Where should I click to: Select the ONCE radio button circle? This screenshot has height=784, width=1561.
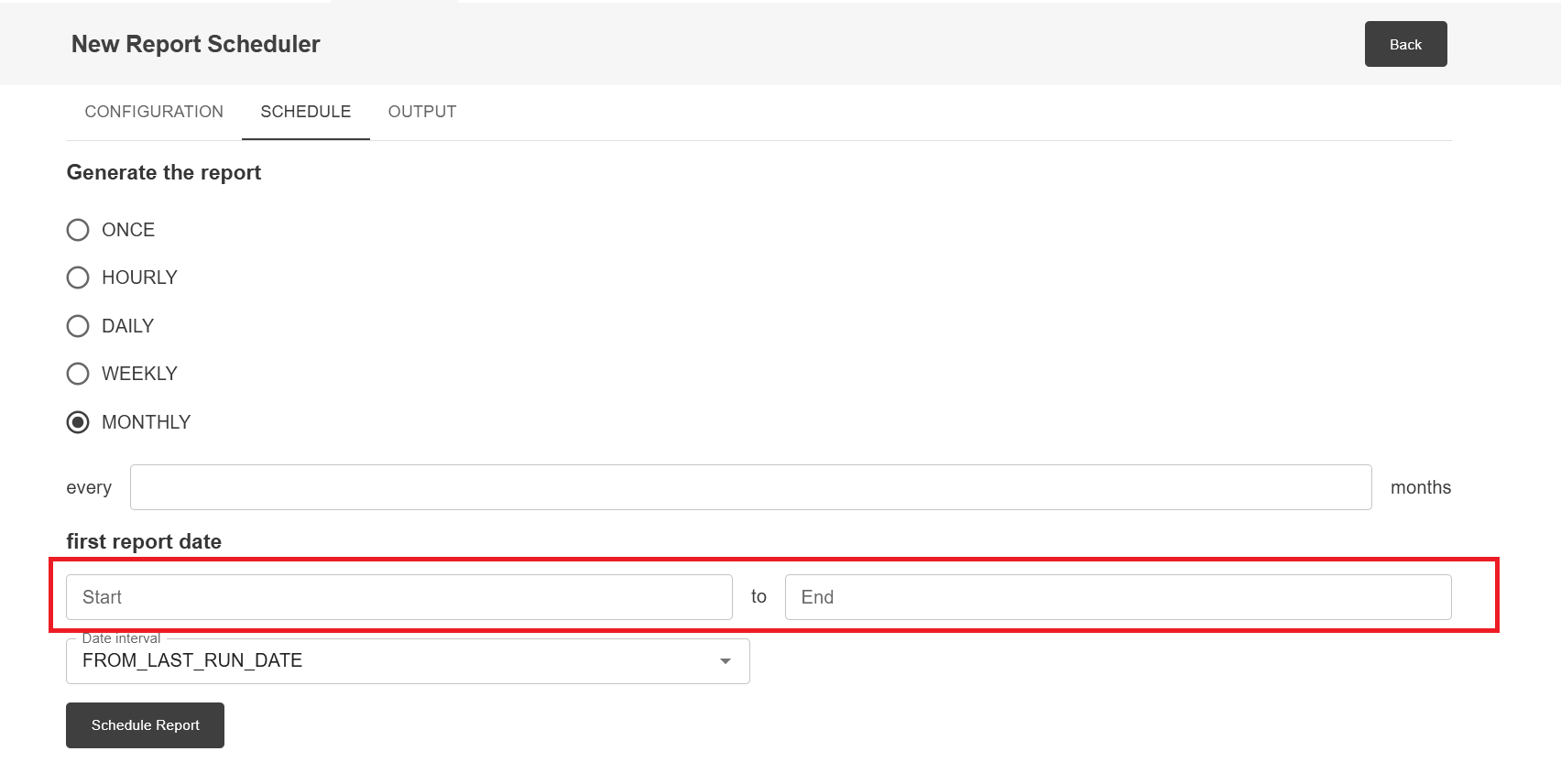point(78,230)
